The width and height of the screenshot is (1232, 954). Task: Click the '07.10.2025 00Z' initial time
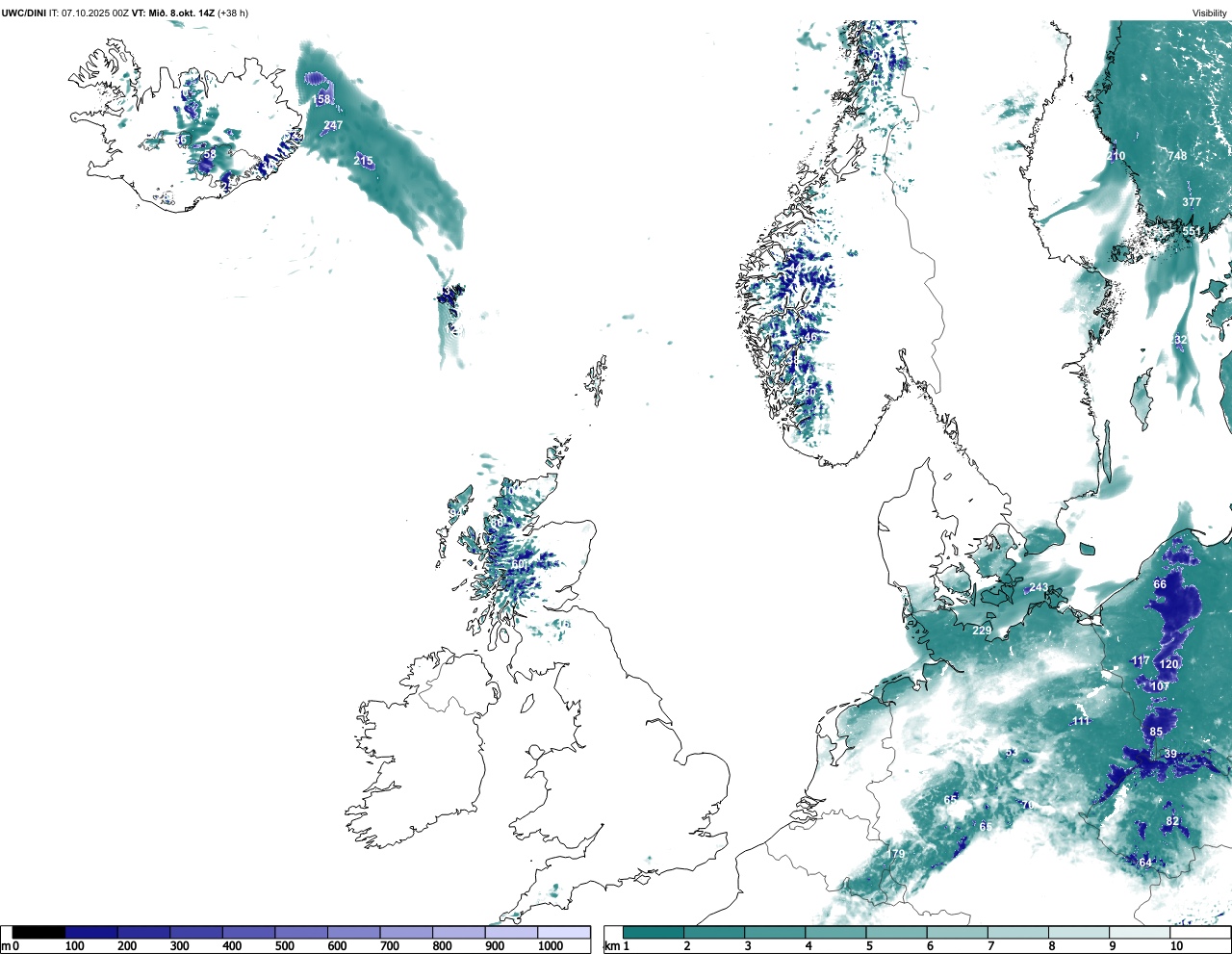(x=95, y=13)
